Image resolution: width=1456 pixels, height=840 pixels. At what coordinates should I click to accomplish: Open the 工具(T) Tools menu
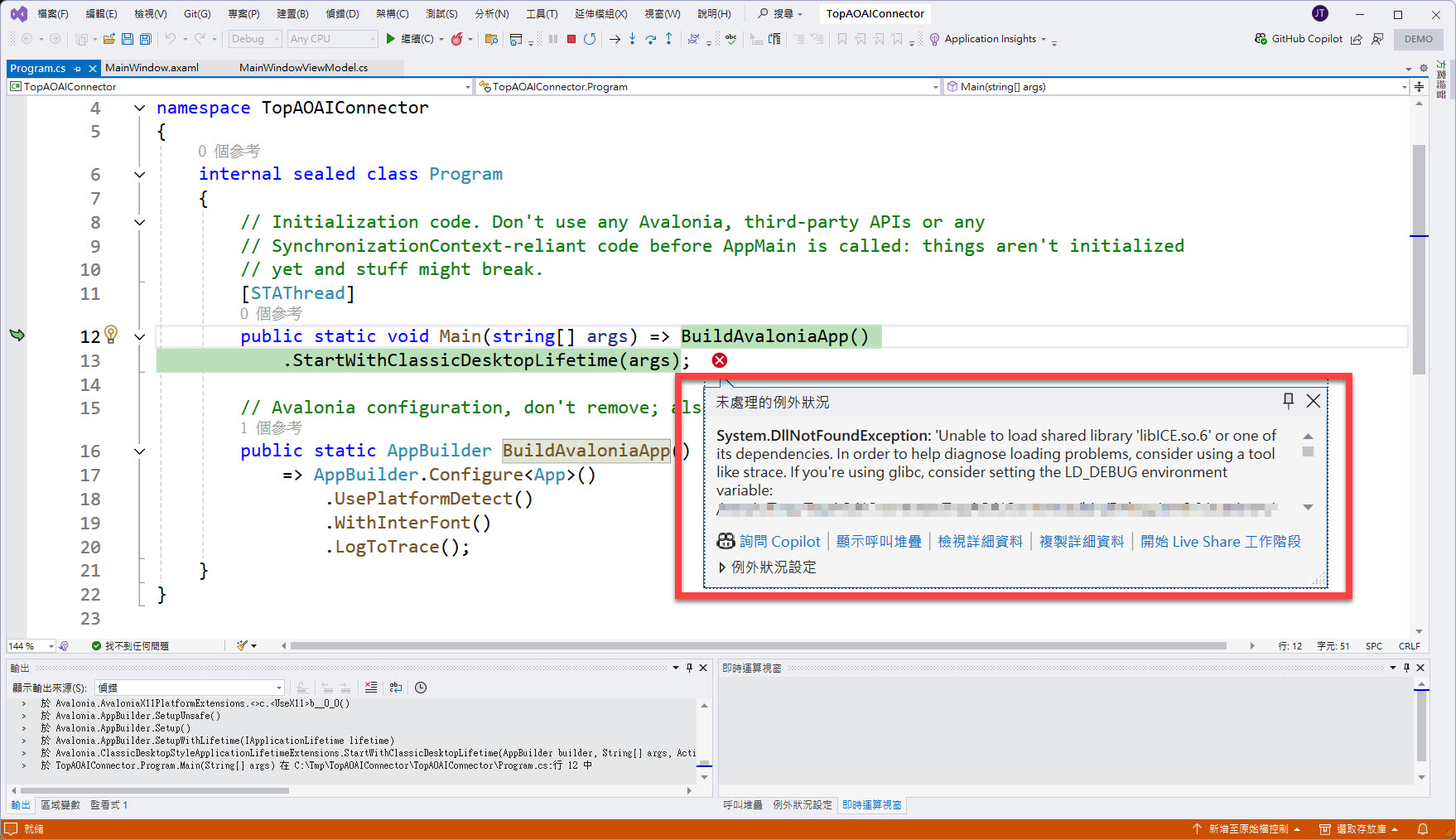tap(542, 14)
